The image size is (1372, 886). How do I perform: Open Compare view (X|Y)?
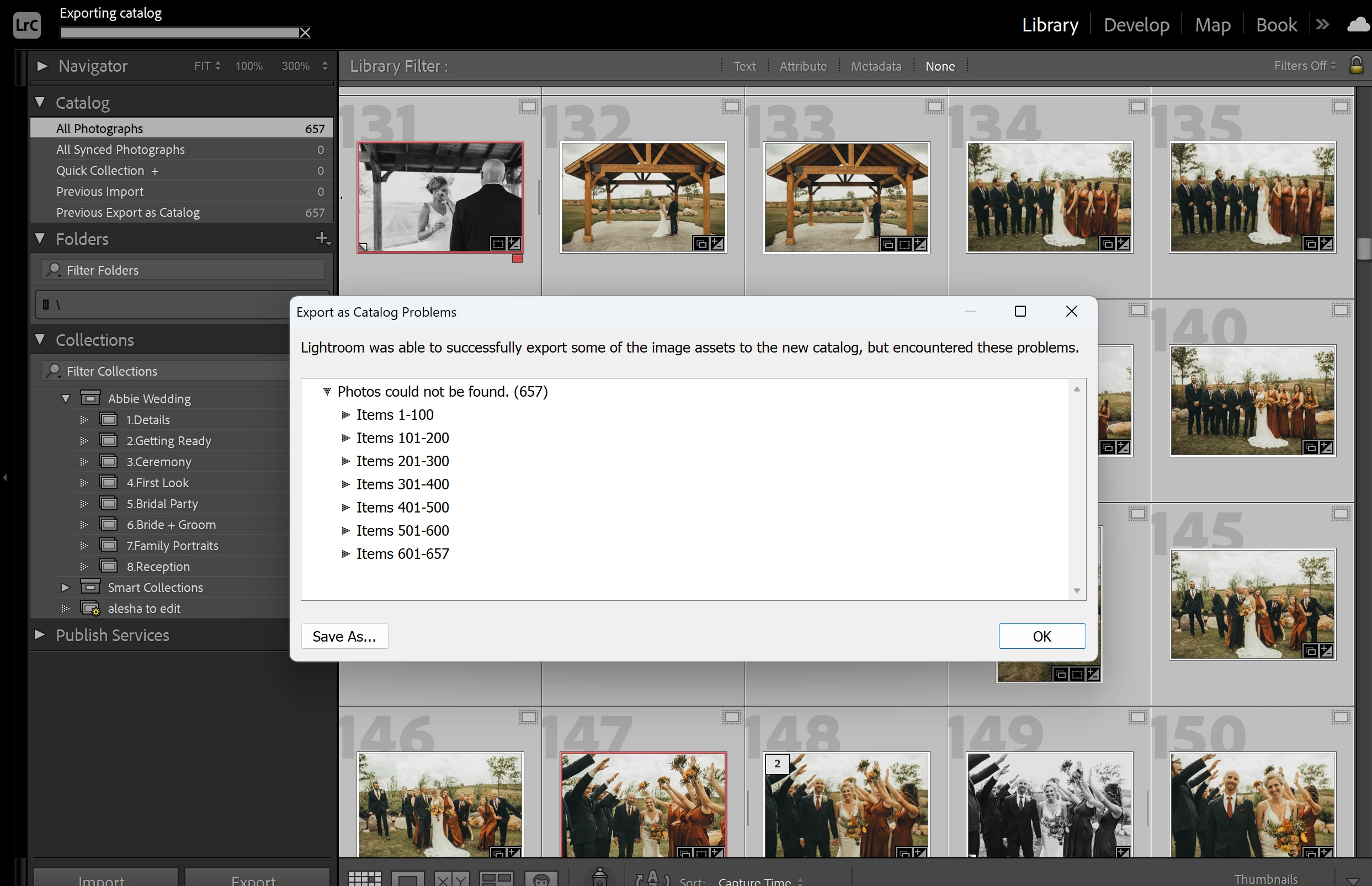(x=451, y=878)
